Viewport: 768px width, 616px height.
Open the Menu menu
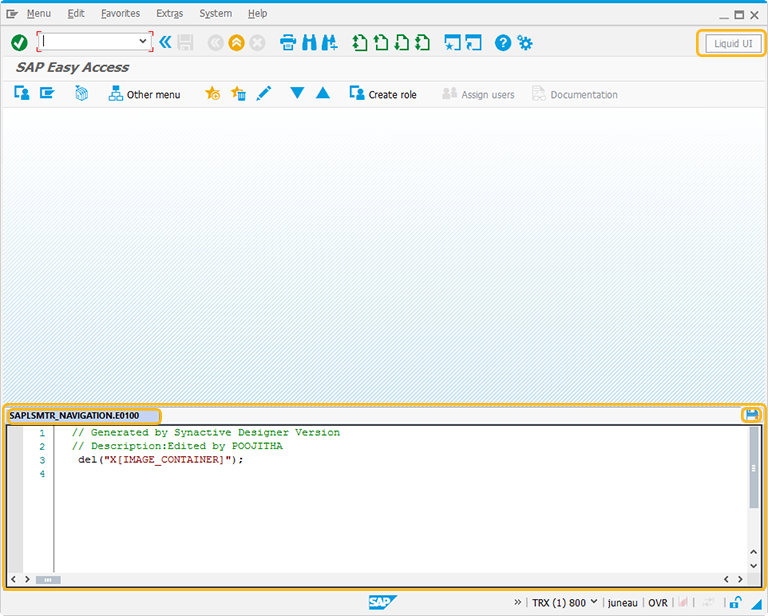click(x=39, y=14)
